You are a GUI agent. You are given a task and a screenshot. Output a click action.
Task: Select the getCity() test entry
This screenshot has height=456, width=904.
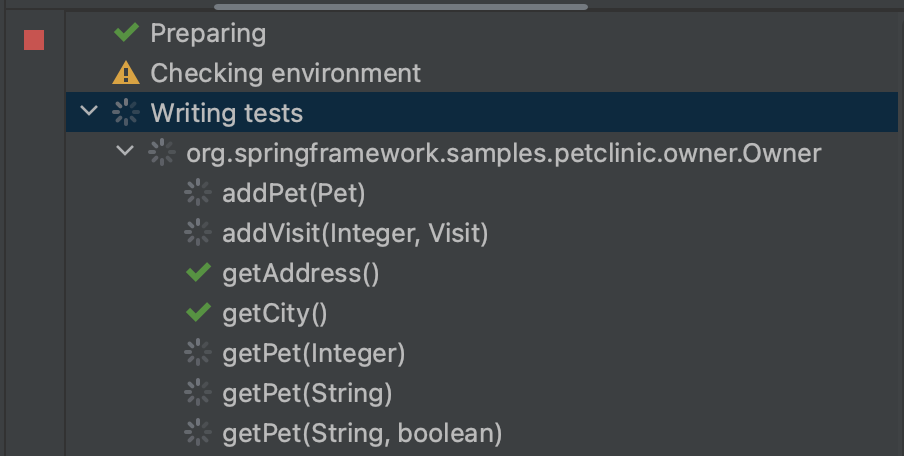coord(275,313)
